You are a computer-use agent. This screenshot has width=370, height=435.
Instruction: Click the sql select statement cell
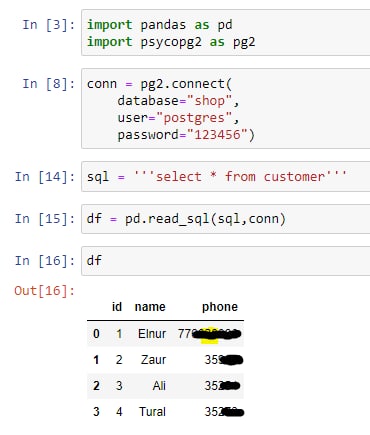click(x=226, y=176)
